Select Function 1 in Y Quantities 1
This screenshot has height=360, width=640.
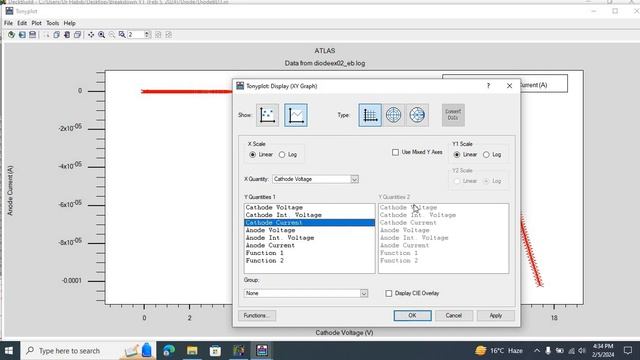(x=309, y=253)
